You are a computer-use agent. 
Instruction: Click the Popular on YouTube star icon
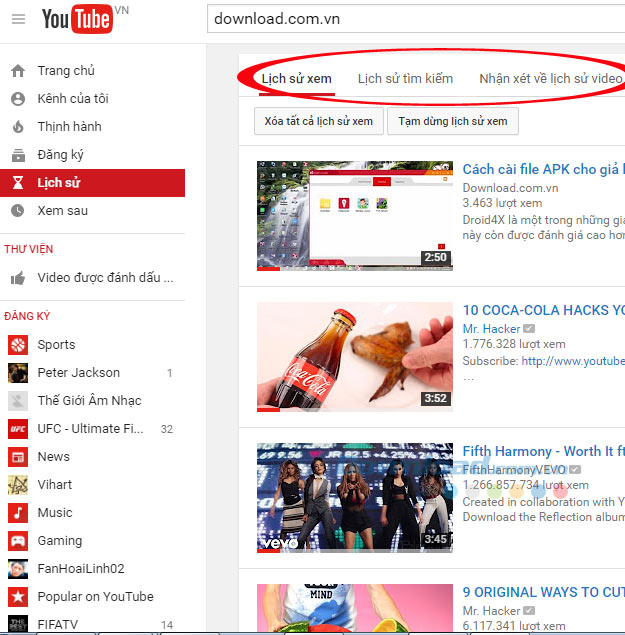[18, 597]
